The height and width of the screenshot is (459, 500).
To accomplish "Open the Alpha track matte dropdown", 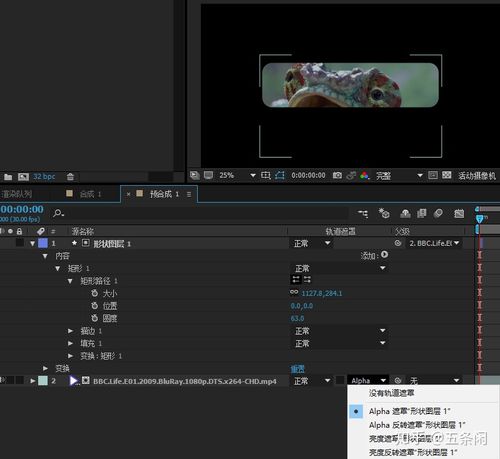I will click(x=368, y=380).
